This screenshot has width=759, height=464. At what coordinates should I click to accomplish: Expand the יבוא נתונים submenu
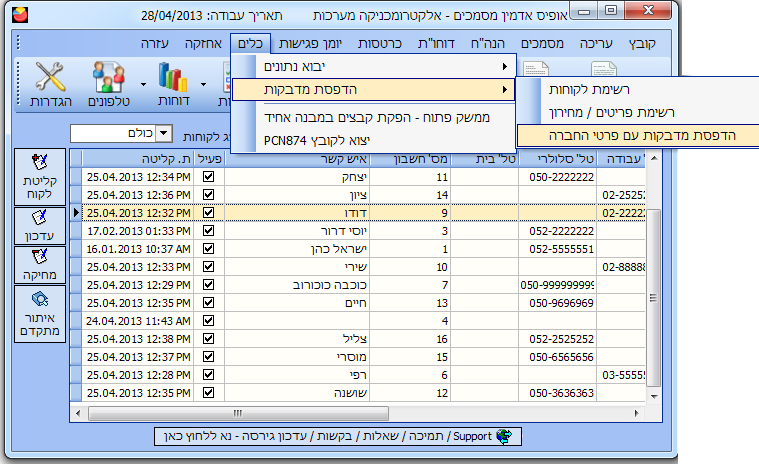(x=504, y=66)
